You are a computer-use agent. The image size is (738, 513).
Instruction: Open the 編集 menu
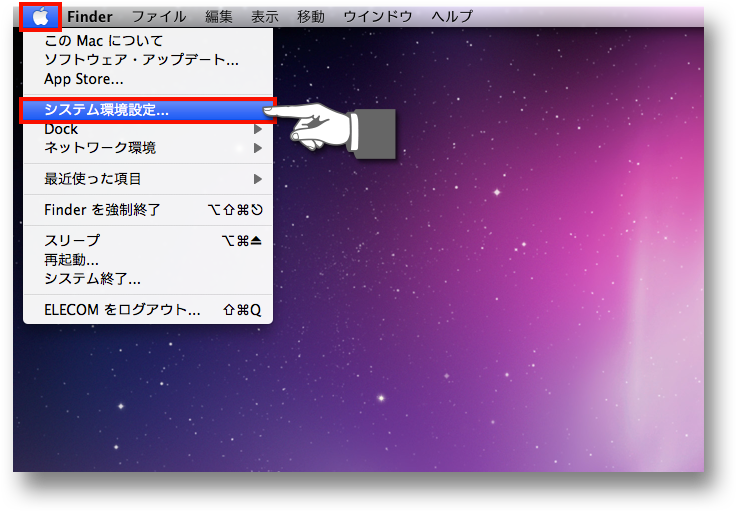point(219,17)
